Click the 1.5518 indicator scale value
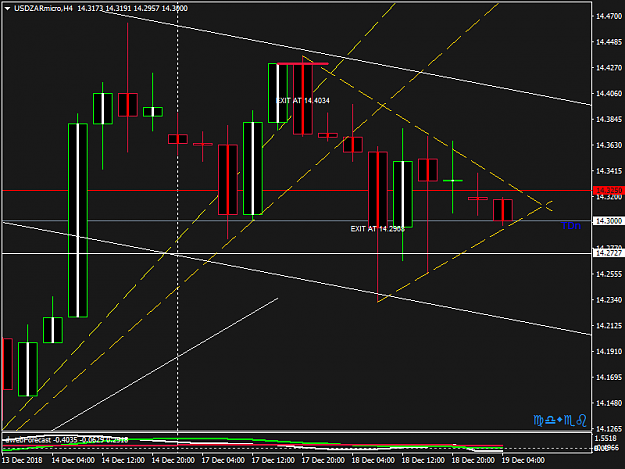This screenshot has height=469, width=625. click(x=607, y=438)
